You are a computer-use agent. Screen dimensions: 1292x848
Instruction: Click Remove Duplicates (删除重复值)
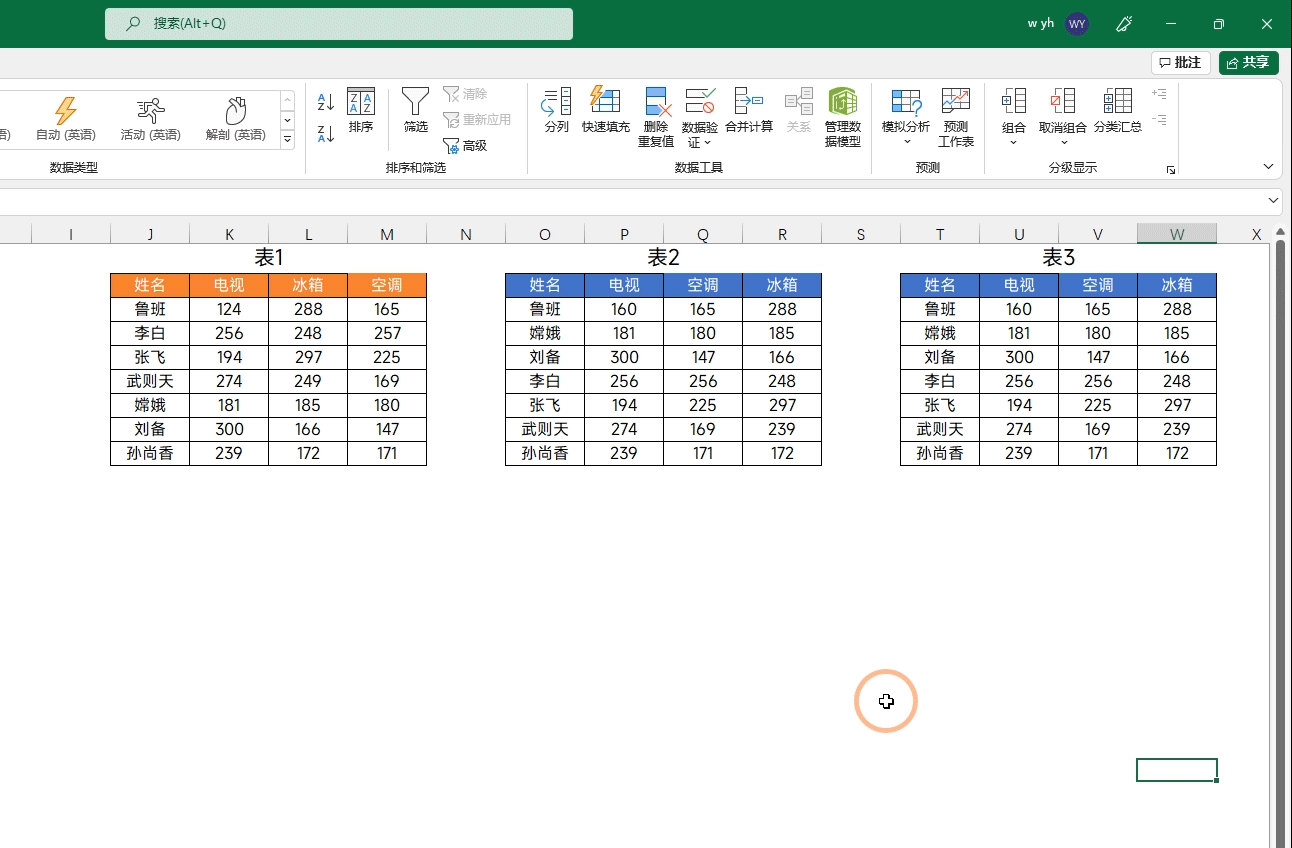[x=656, y=118]
